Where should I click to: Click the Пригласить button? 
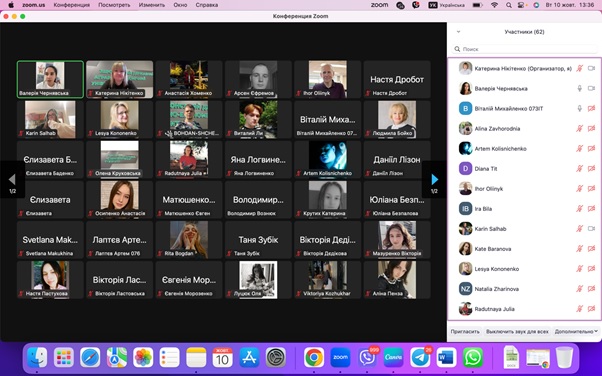(x=465, y=331)
